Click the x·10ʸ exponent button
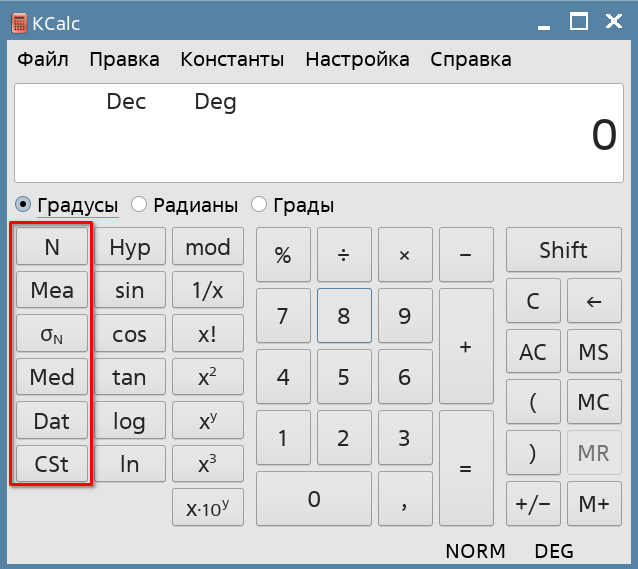 (207, 507)
